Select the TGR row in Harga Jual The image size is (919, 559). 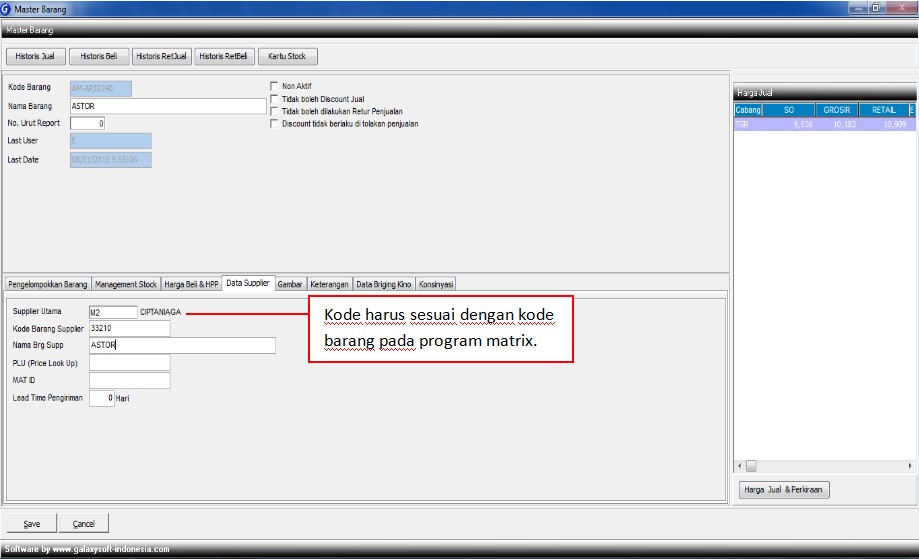click(x=823, y=125)
